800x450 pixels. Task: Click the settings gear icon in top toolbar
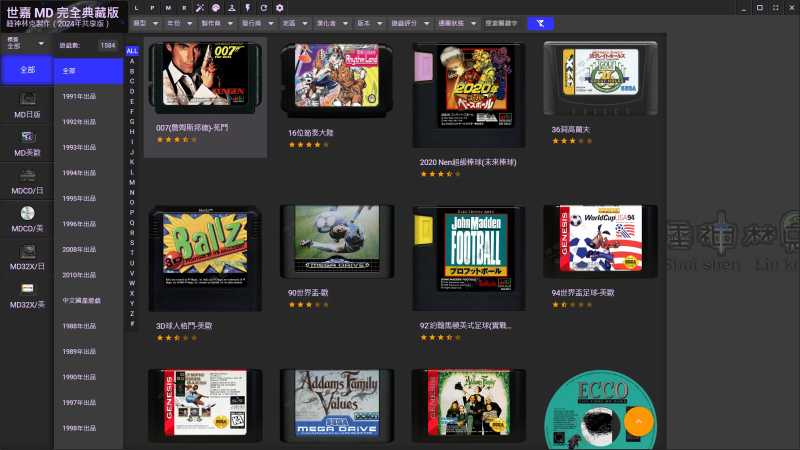click(280, 8)
